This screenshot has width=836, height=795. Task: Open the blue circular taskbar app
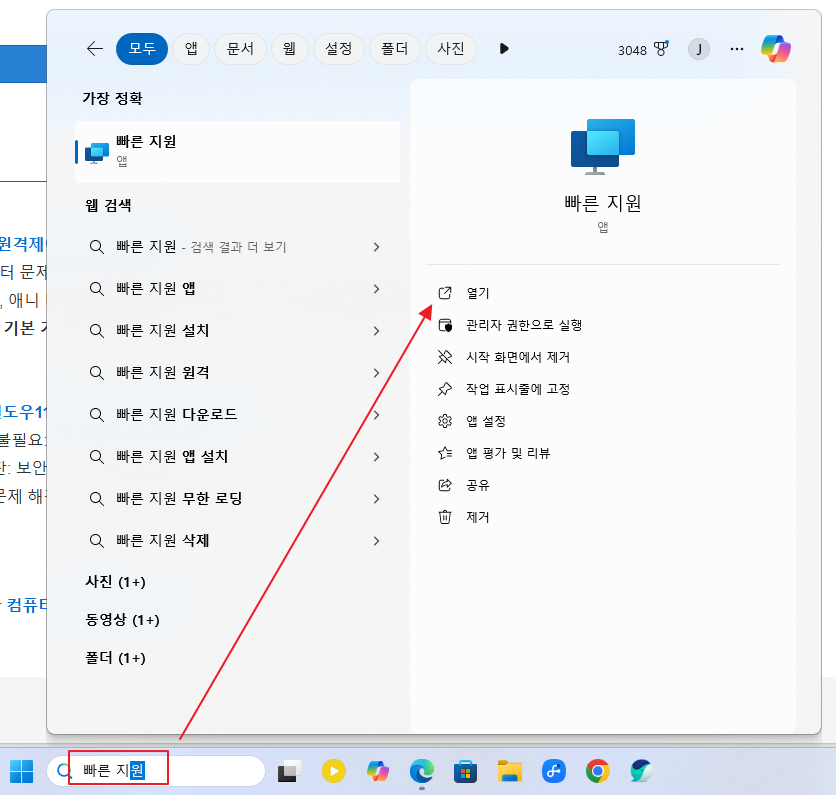tap(553, 771)
